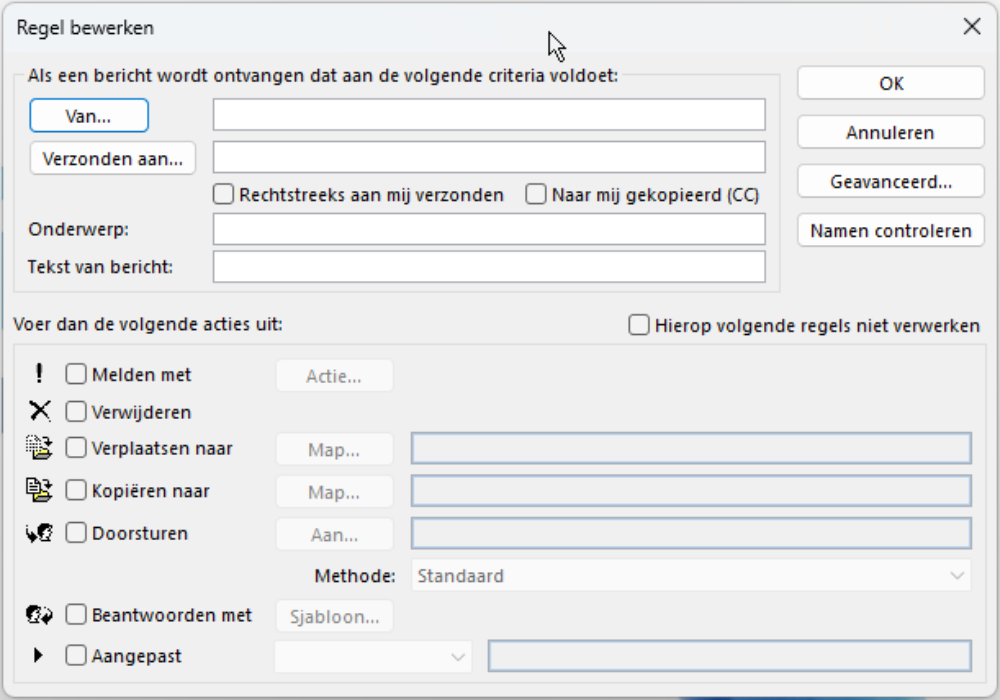Click the Actie... button next to Melden met

click(334, 376)
